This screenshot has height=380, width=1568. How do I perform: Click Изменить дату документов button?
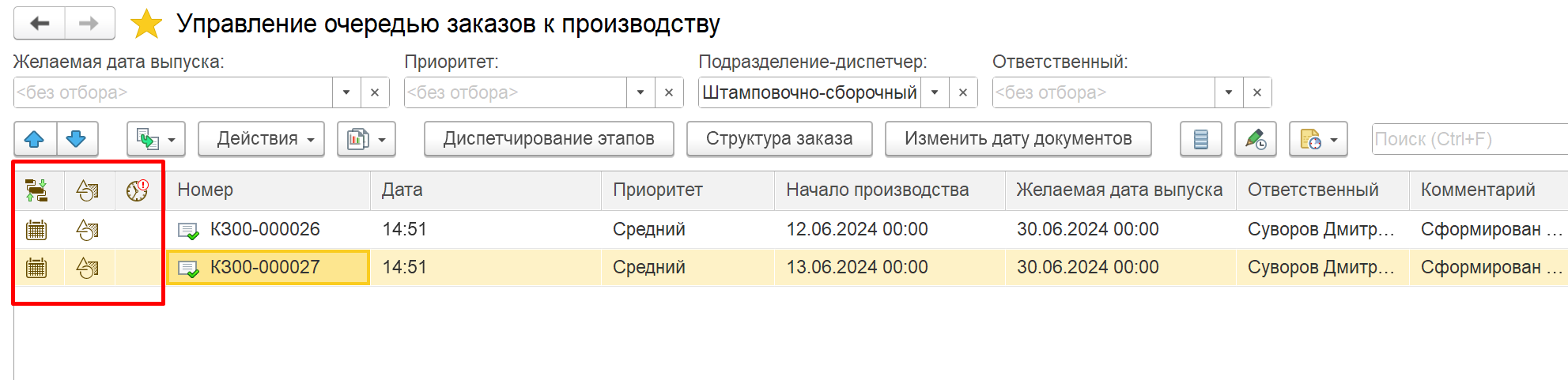point(1018,139)
